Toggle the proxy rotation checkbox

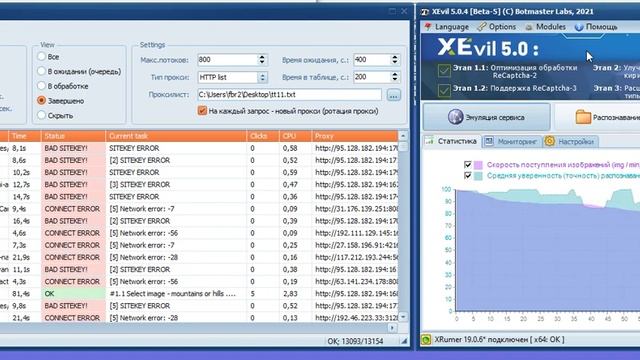pyautogui.click(x=202, y=111)
